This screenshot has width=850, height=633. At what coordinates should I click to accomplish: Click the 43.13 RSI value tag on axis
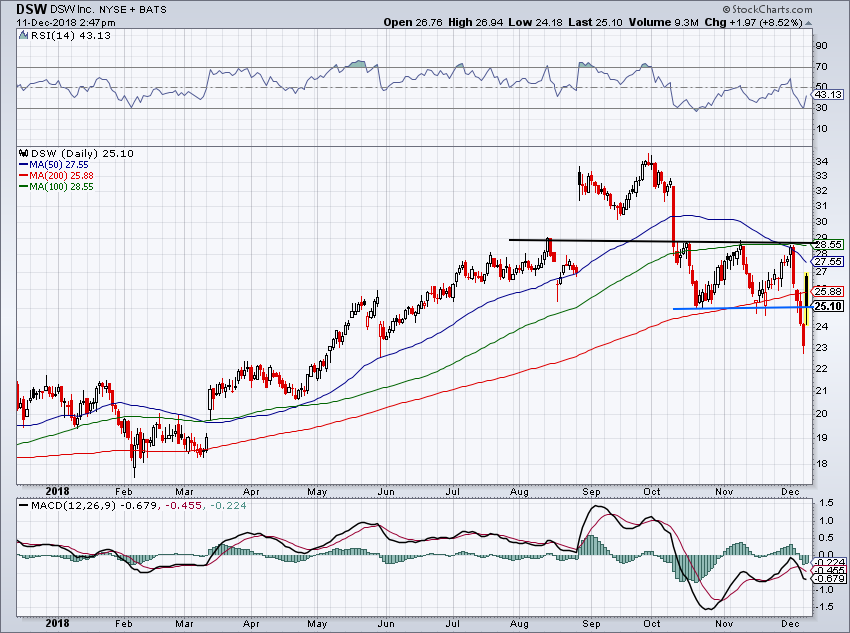point(828,94)
